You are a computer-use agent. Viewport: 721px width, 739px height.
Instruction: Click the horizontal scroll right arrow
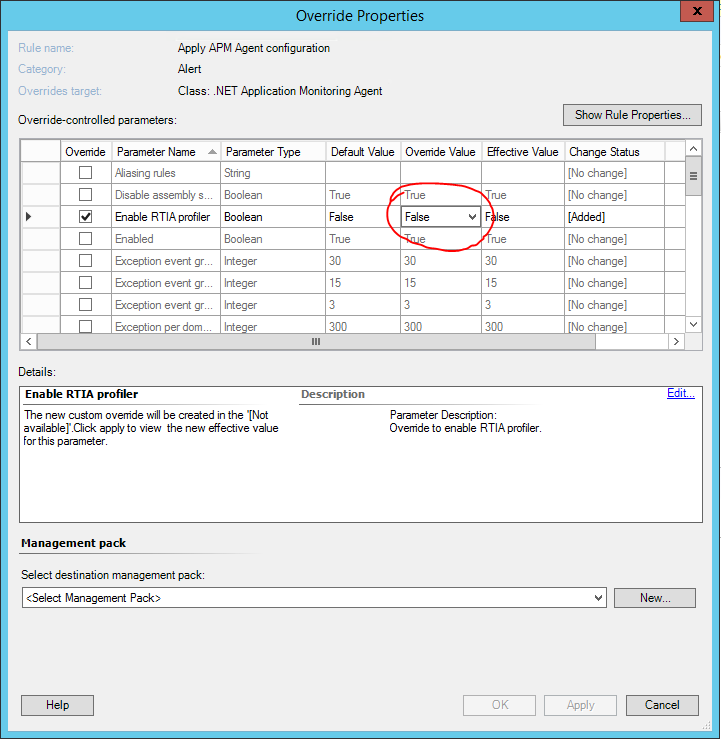click(x=676, y=341)
